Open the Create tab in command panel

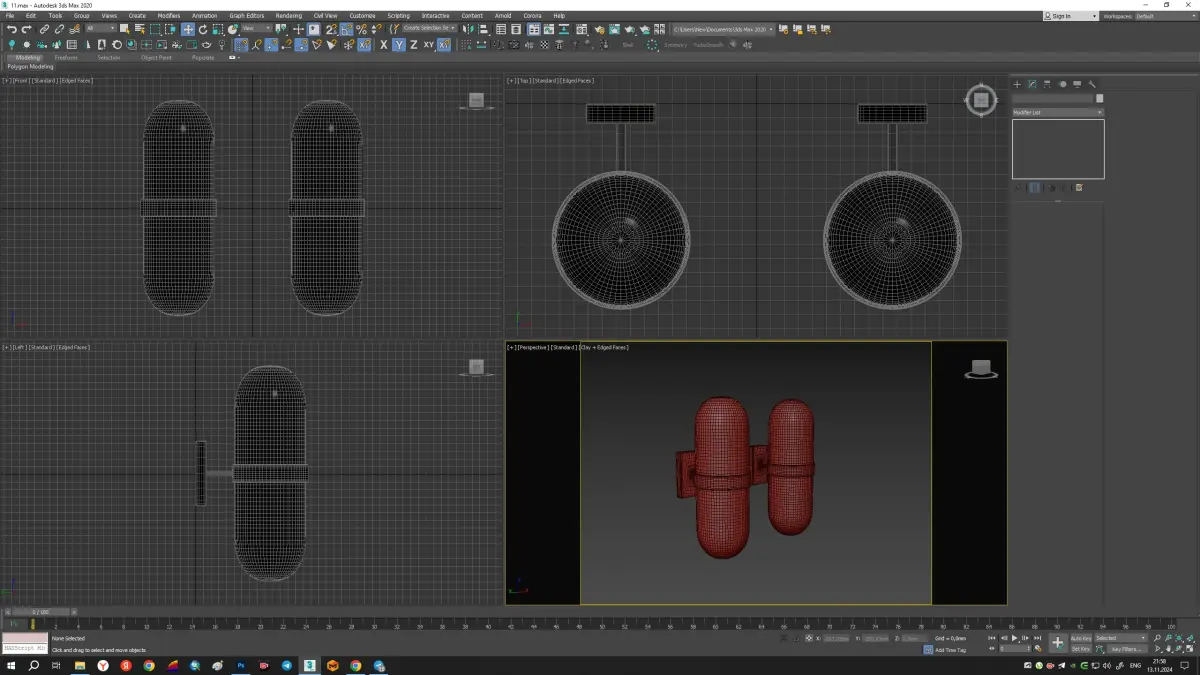pos(1017,84)
